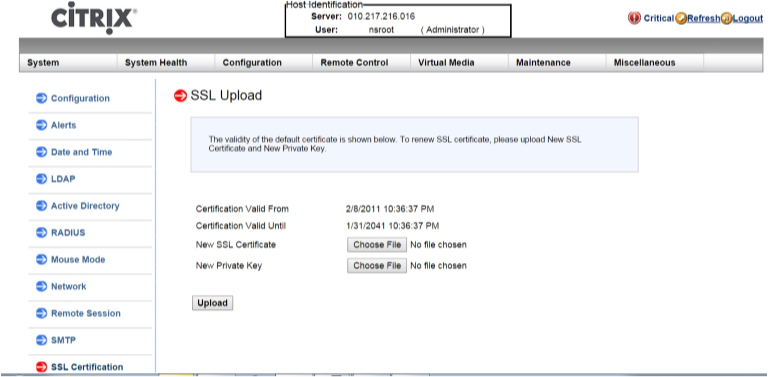
Task: Open the SMTP settings page
Action: pyautogui.click(x=63, y=340)
